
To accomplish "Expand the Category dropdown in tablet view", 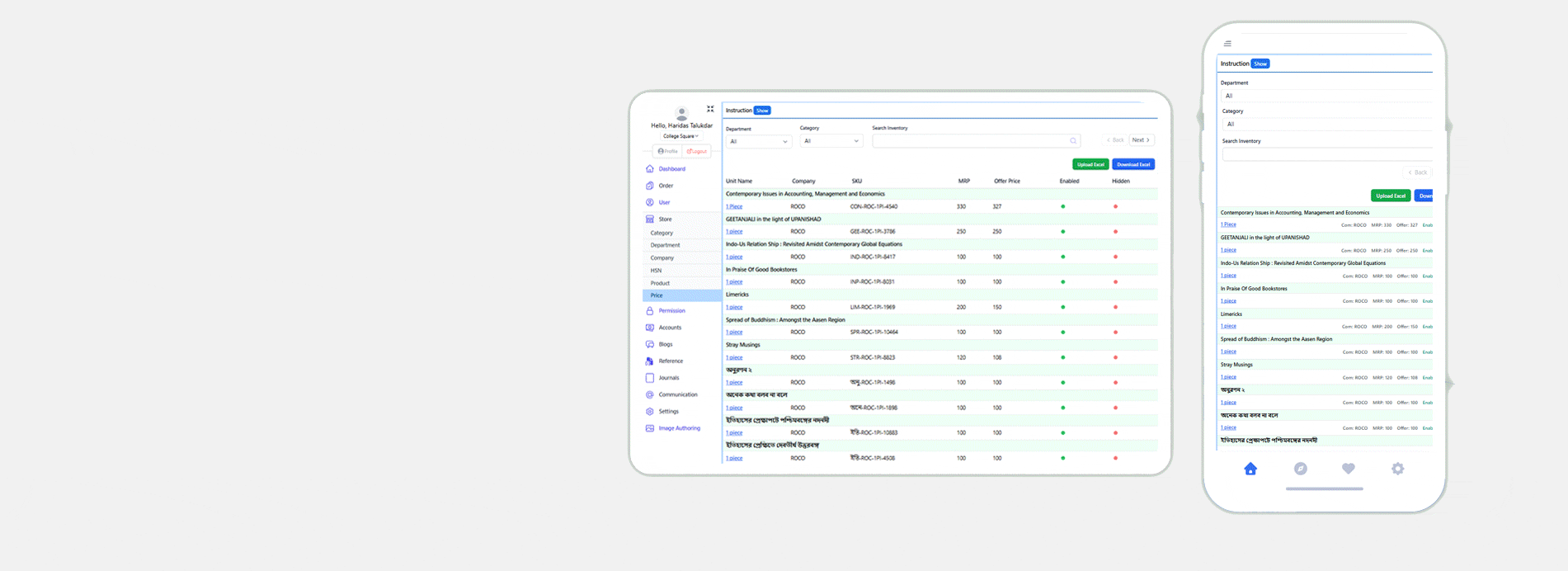I will [x=831, y=141].
